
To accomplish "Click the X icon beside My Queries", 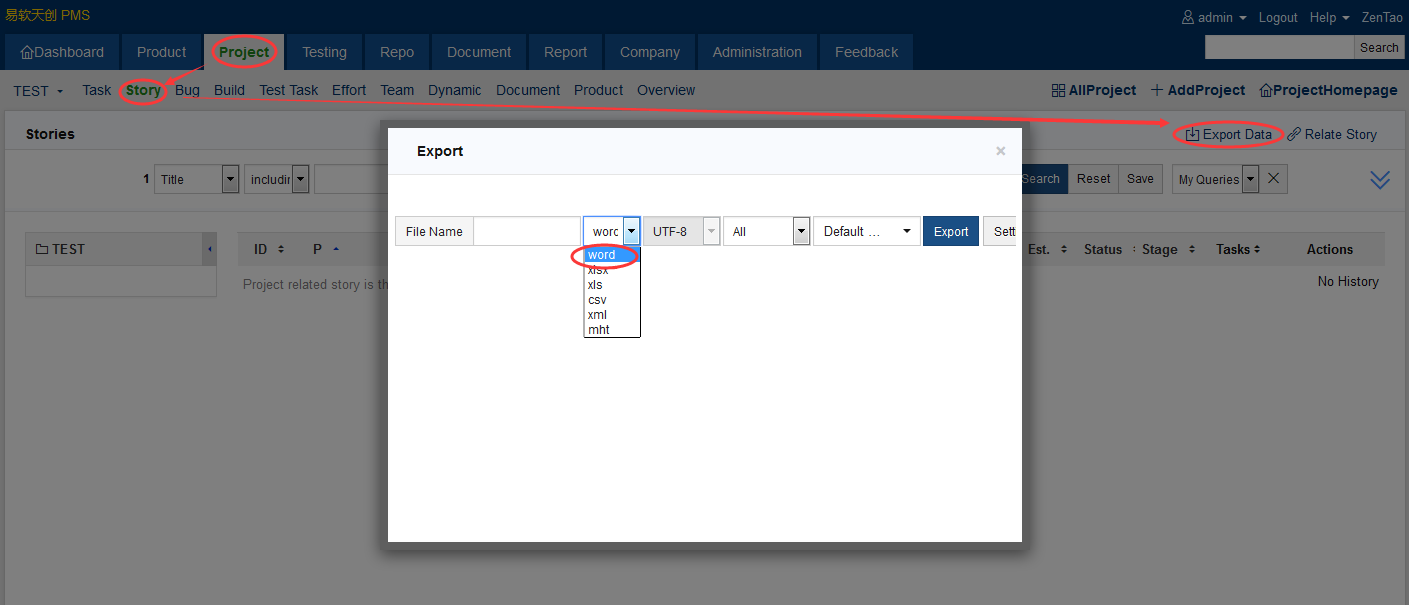I will 1273,179.
